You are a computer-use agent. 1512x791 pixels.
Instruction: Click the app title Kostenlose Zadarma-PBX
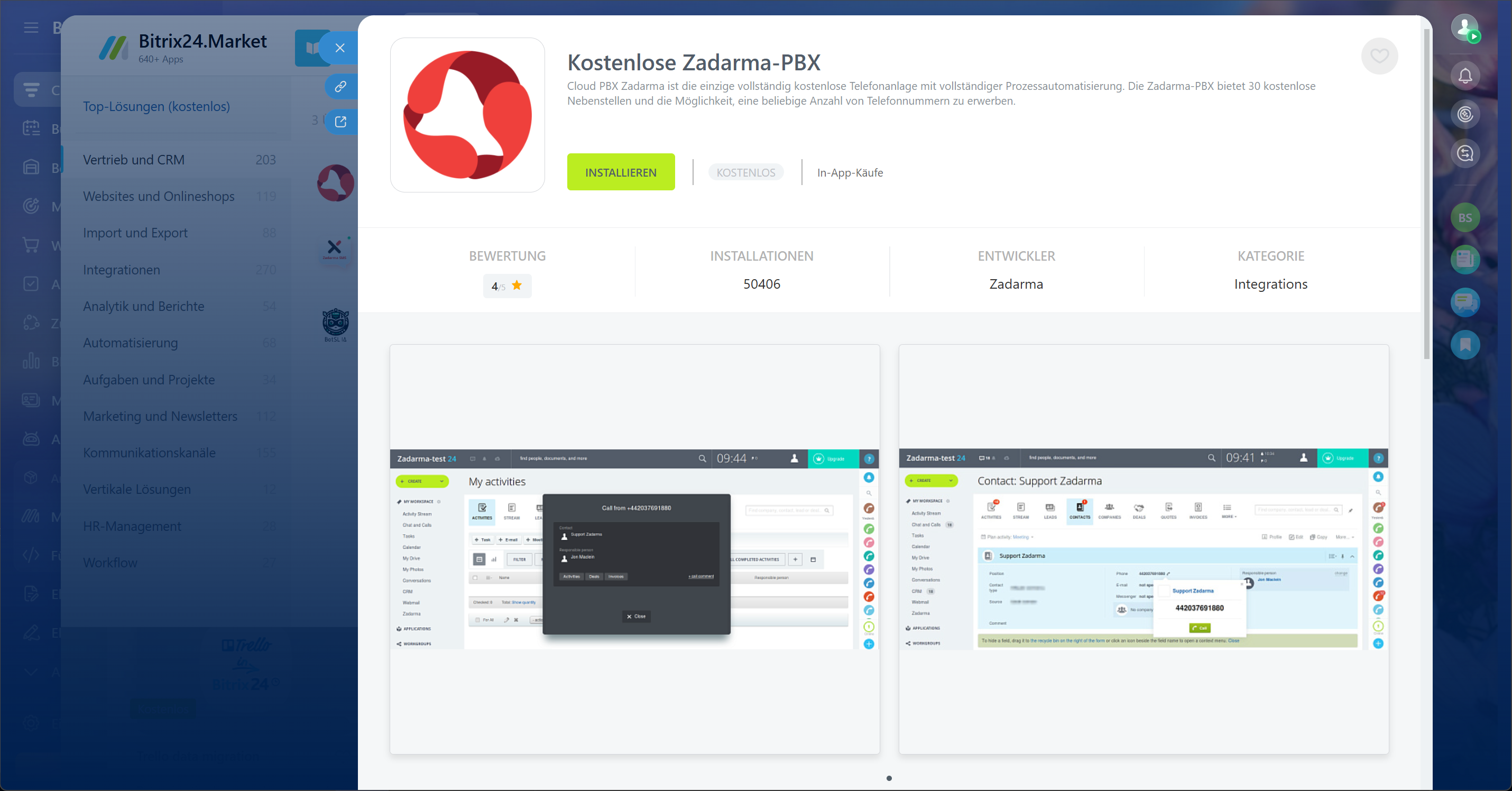click(693, 62)
